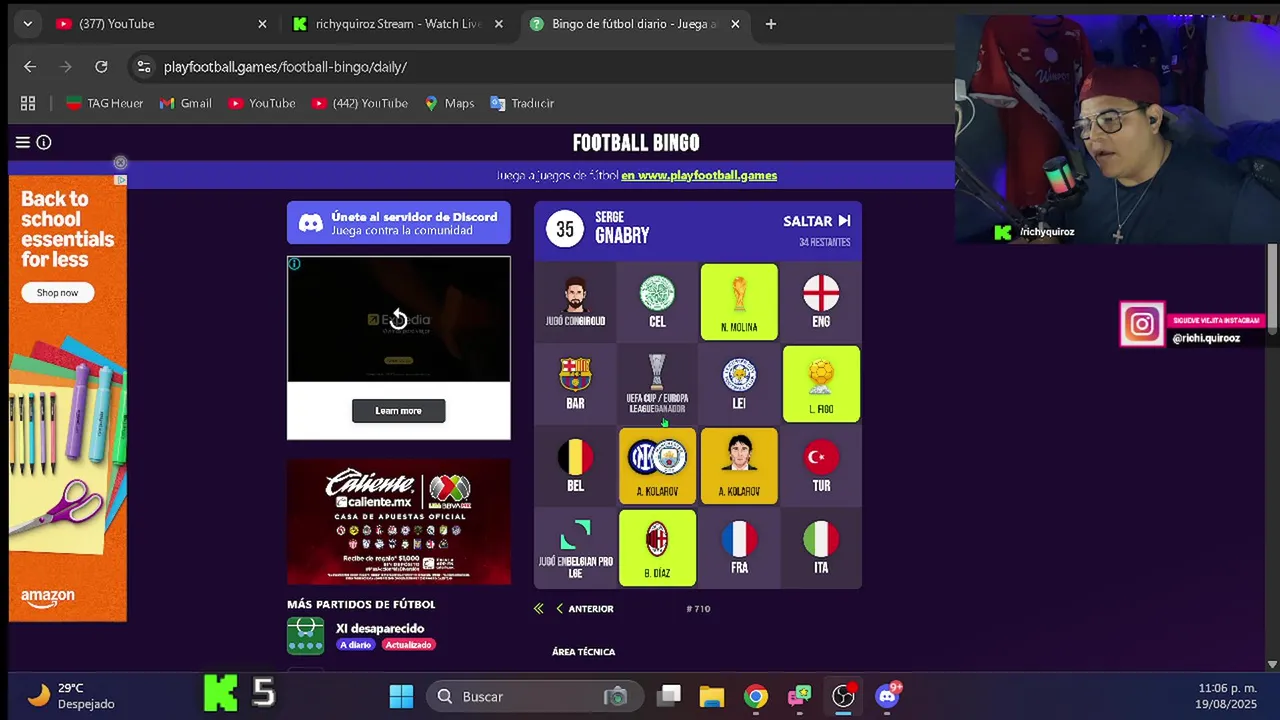
Task: Select the France (FRA) flag cell
Action: tap(739, 548)
